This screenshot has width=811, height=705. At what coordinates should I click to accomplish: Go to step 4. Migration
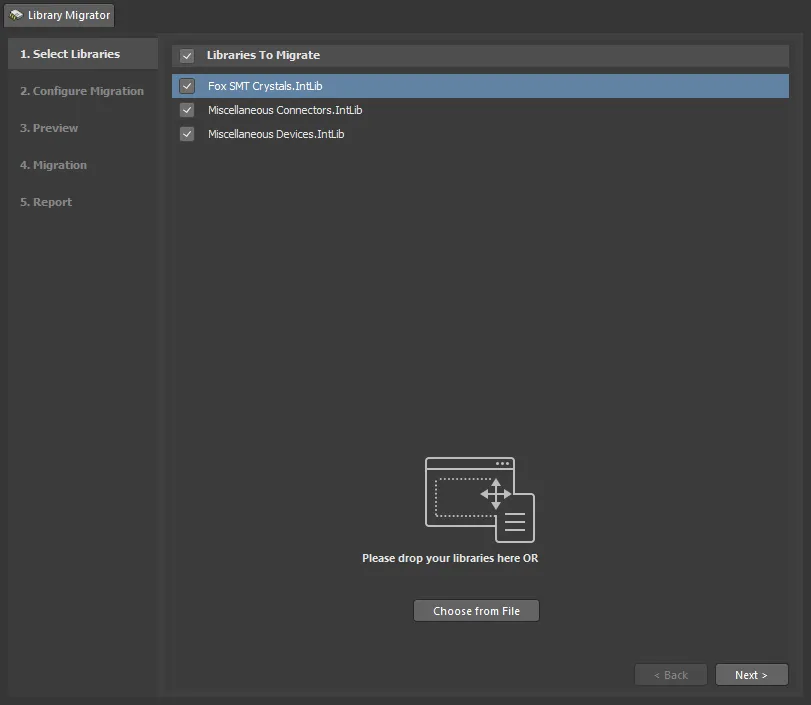[53, 165]
